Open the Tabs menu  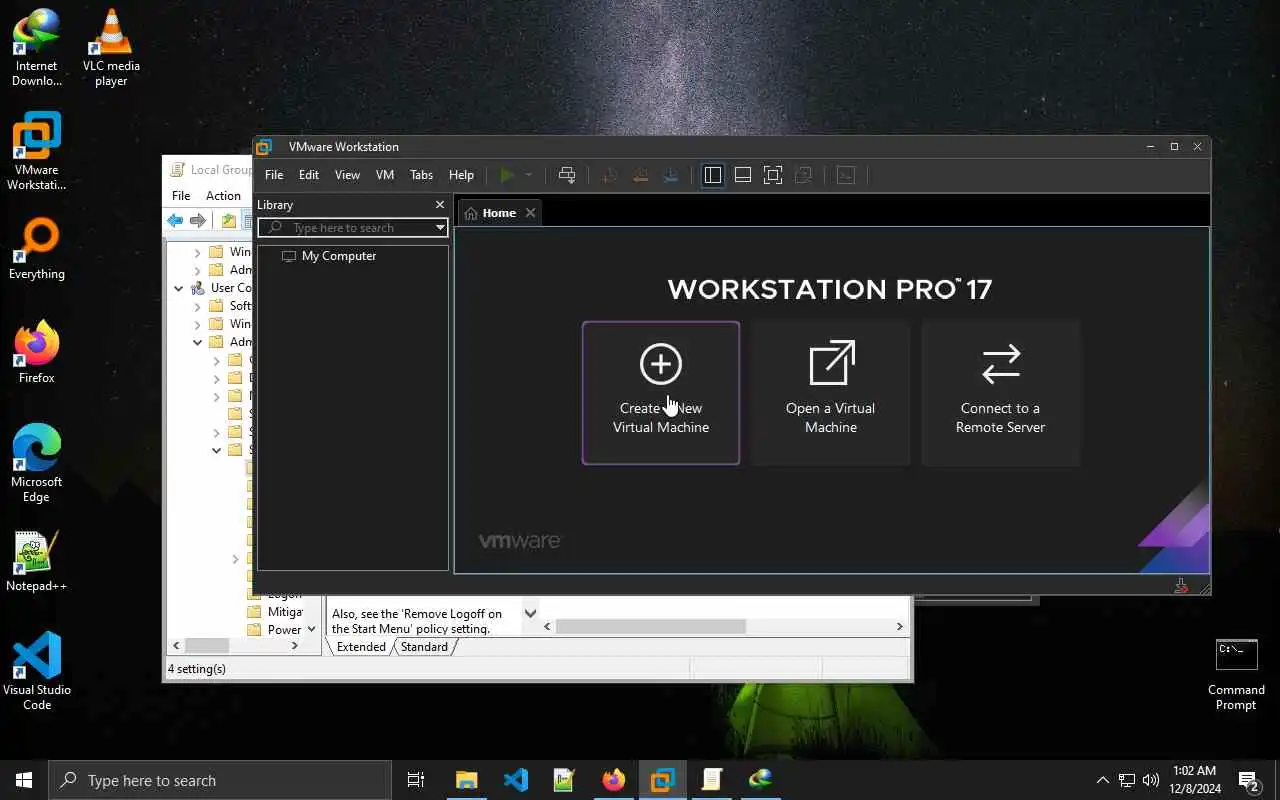point(422,175)
